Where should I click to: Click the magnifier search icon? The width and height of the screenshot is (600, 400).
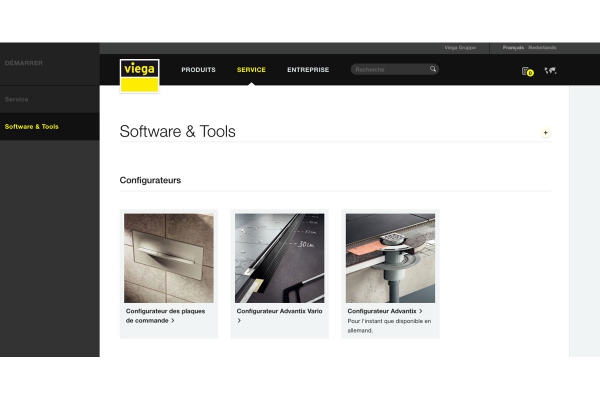(x=433, y=69)
